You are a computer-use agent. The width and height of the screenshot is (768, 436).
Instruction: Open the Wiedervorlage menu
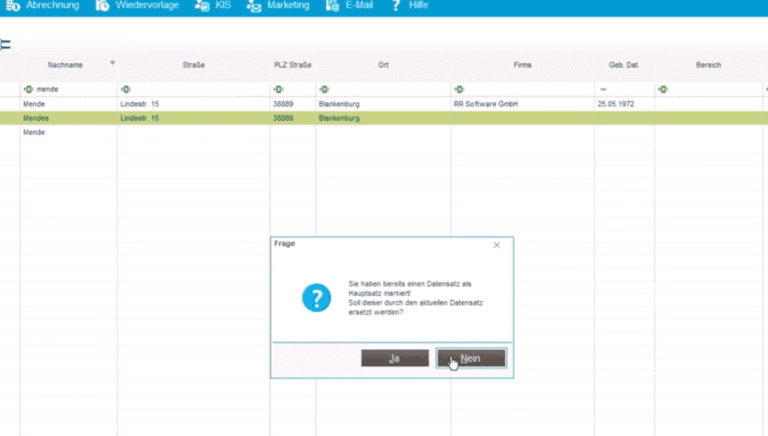147,5
